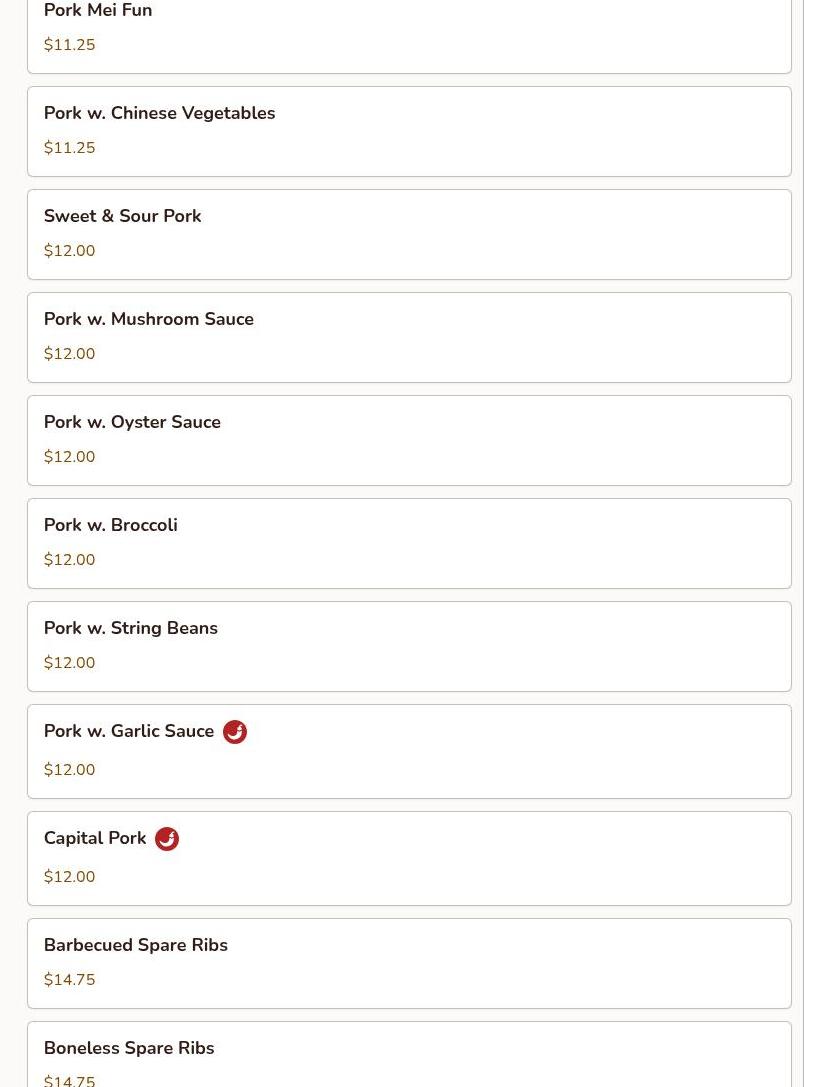Select Pork w. Chinese Vegetables card
This screenshot has height=1087, width=824.
click(x=409, y=132)
